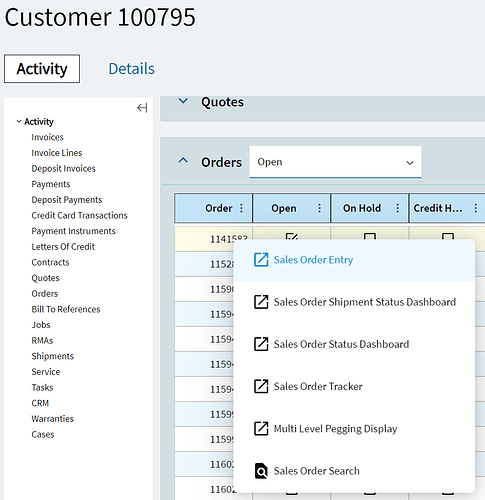Click the Sales Order Search magnifier icon
Viewport: 485px width, 500px height.
coord(261,471)
